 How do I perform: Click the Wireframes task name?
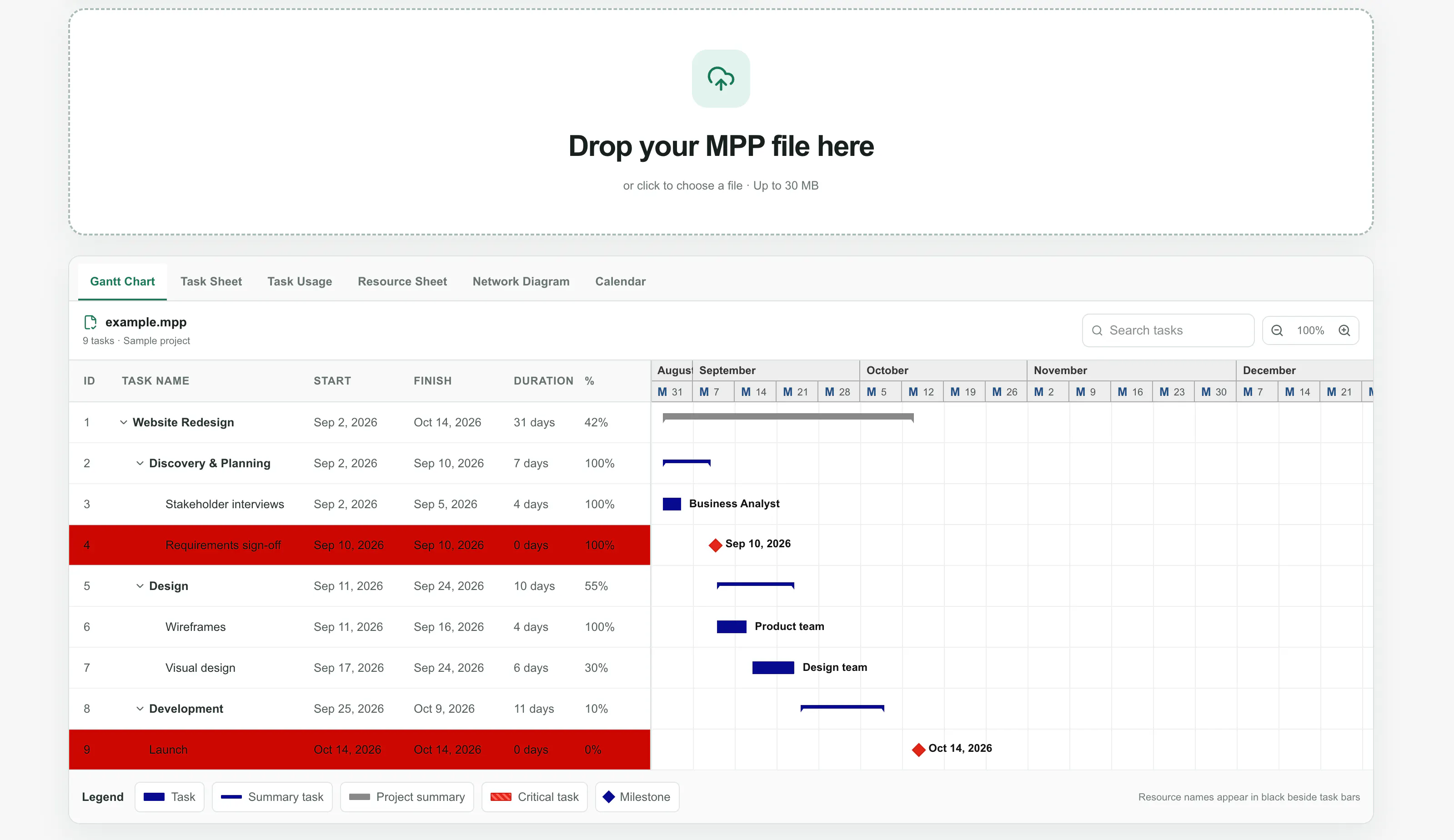click(x=196, y=627)
